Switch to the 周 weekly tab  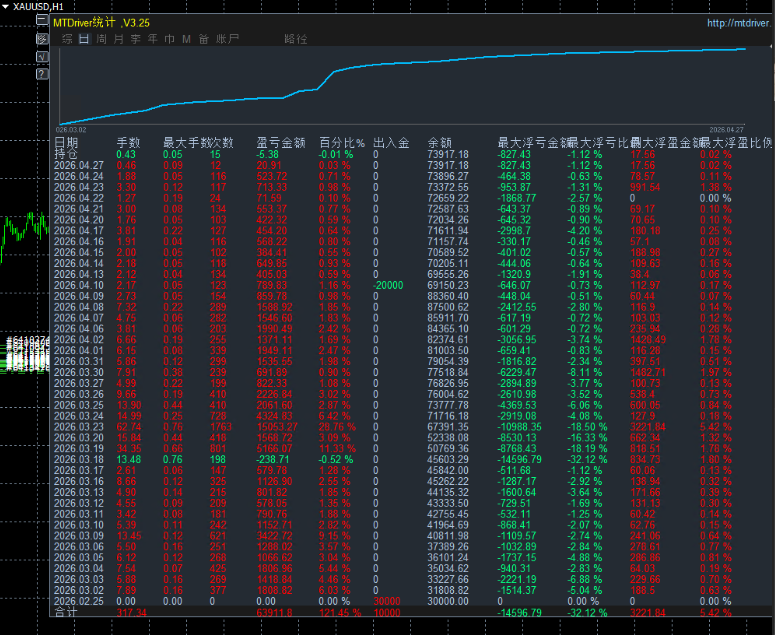101,39
